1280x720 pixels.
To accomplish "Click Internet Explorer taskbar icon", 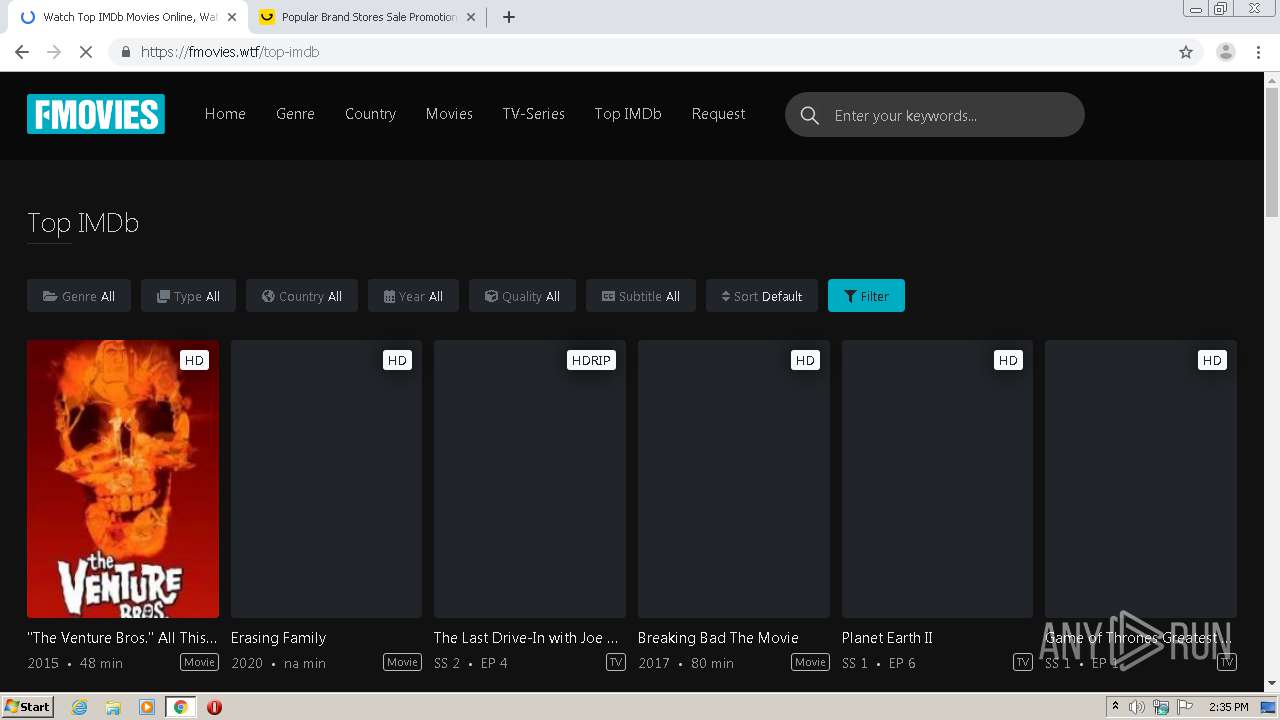I will (x=79, y=707).
